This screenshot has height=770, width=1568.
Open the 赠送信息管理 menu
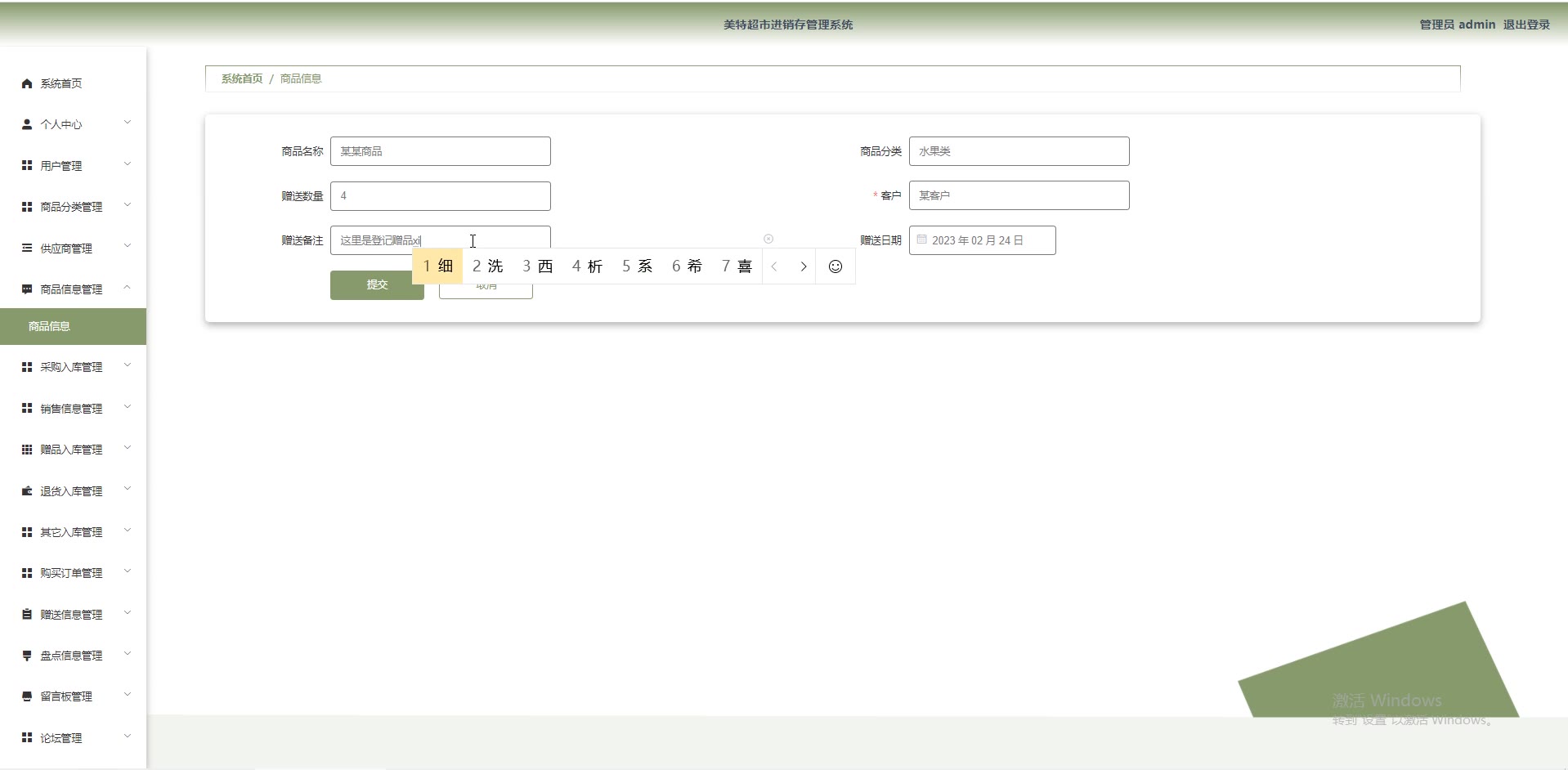click(x=73, y=615)
